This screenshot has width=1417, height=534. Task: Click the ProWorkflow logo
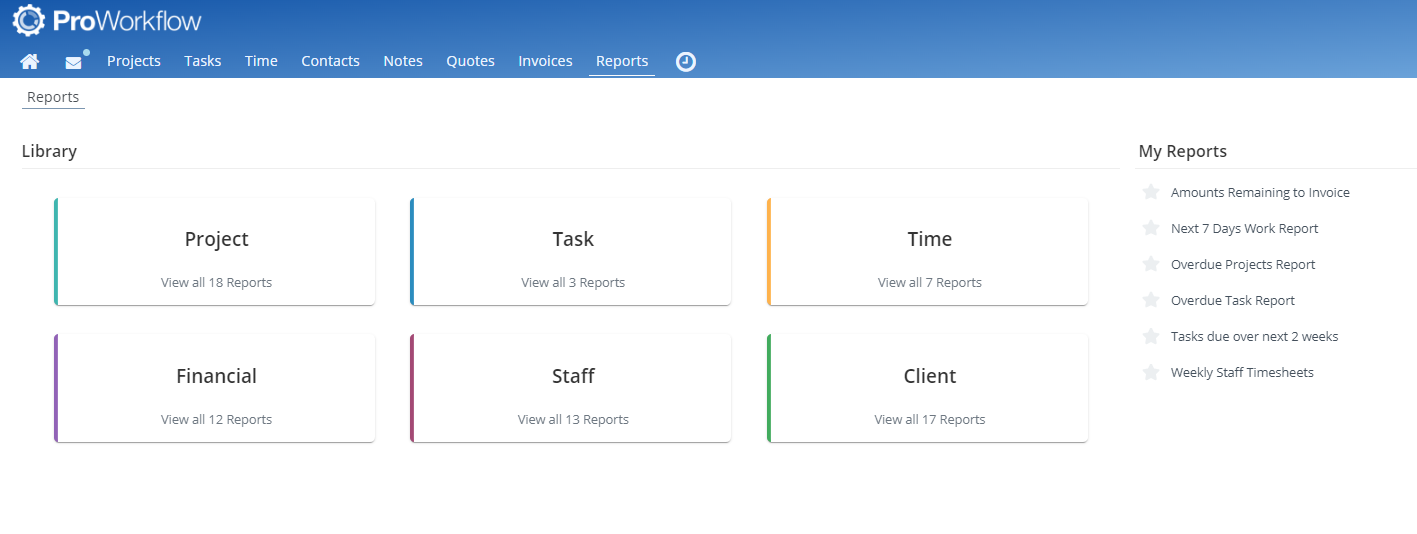coord(107,20)
